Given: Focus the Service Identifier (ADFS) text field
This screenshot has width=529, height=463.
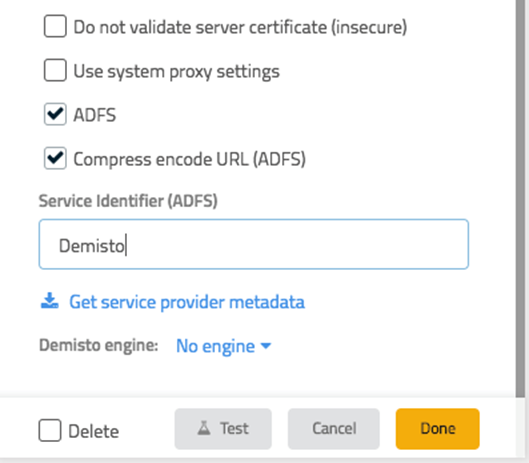Looking at the screenshot, I should pyautogui.click(x=254, y=244).
